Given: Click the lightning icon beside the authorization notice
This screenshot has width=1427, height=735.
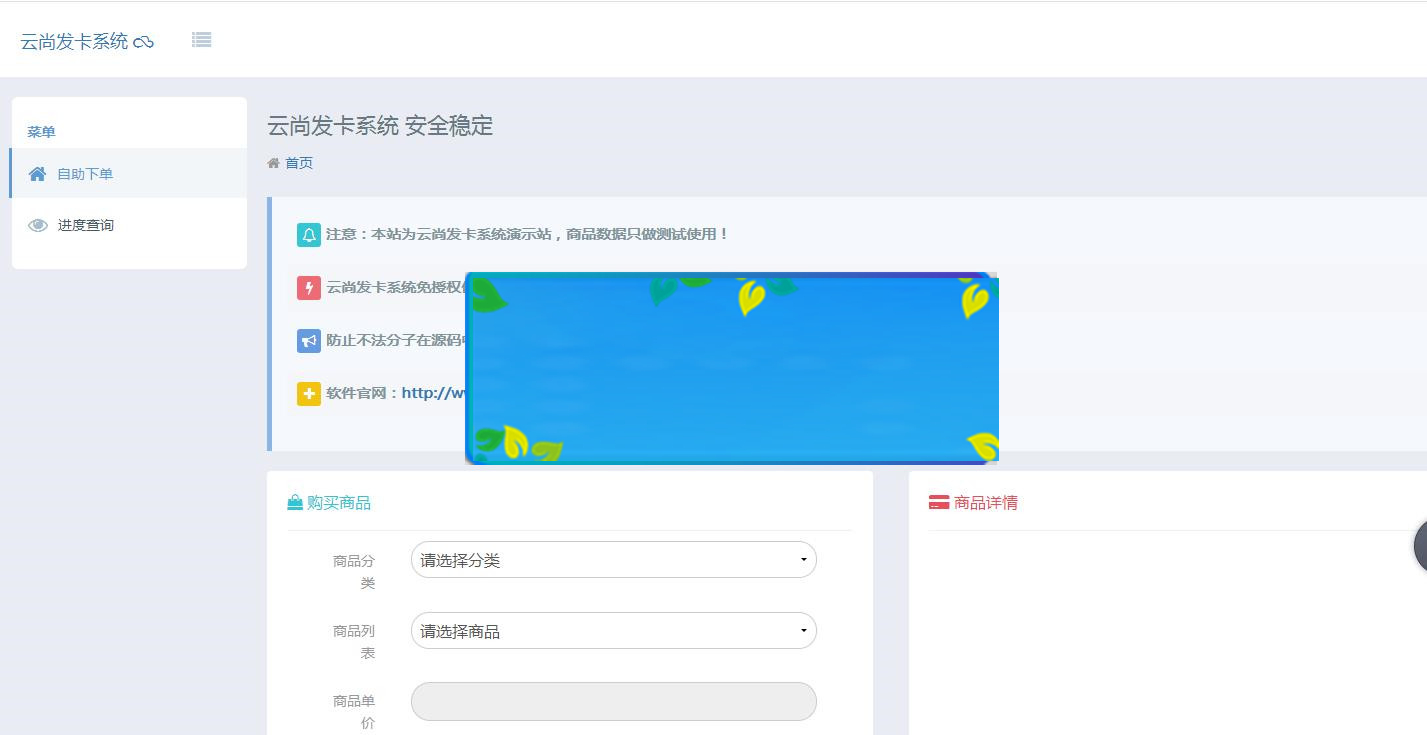Looking at the screenshot, I should [308, 288].
